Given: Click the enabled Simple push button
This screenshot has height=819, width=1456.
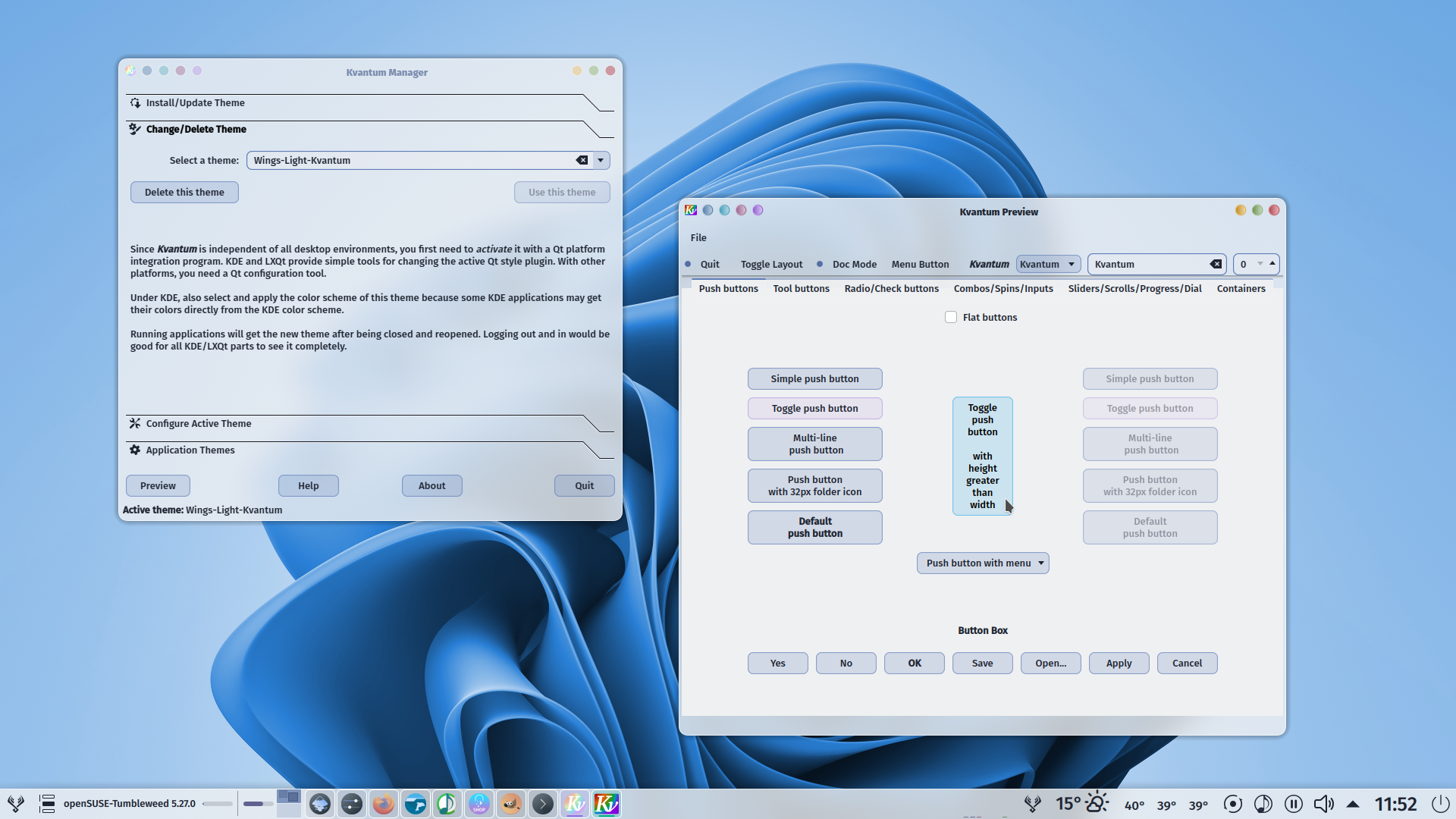Looking at the screenshot, I should coord(815,378).
